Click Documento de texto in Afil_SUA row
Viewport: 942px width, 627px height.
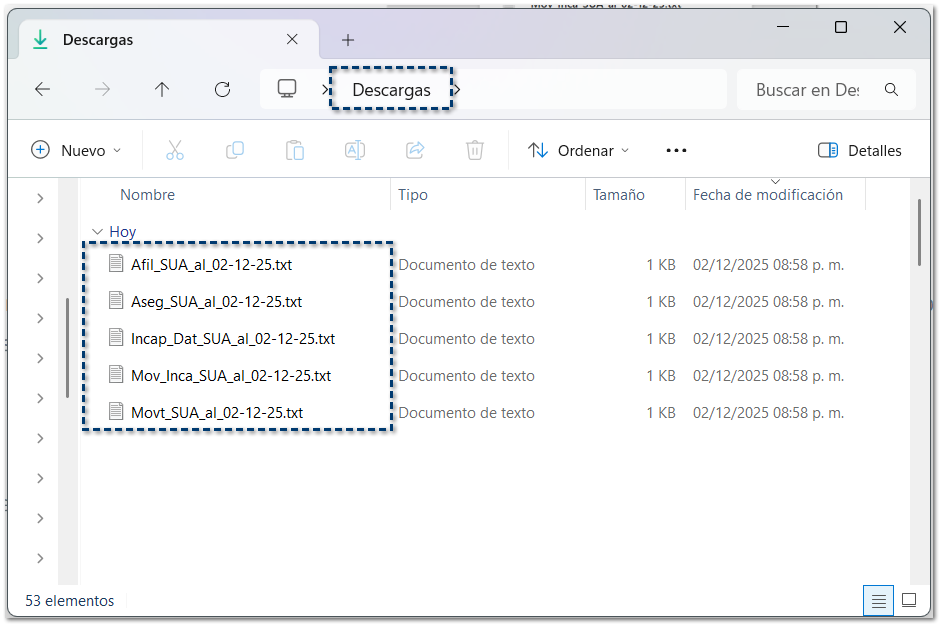(x=466, y=264)
